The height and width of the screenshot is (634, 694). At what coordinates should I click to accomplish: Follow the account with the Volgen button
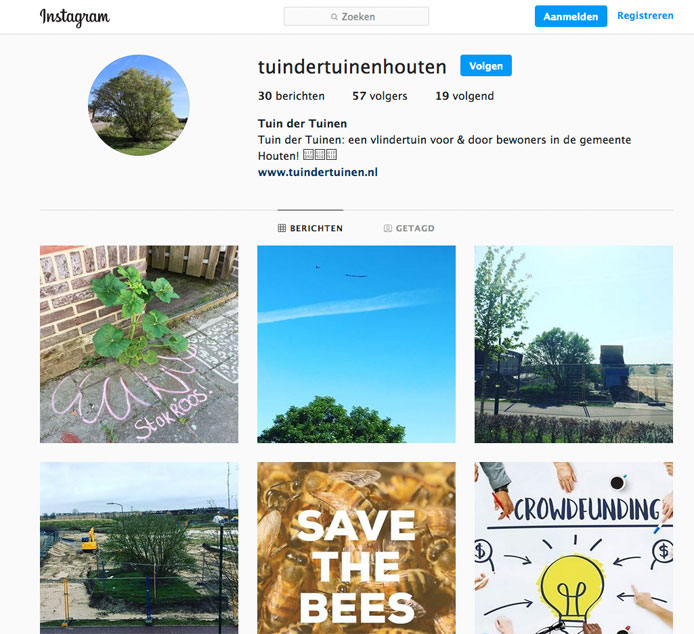[486, 66]
